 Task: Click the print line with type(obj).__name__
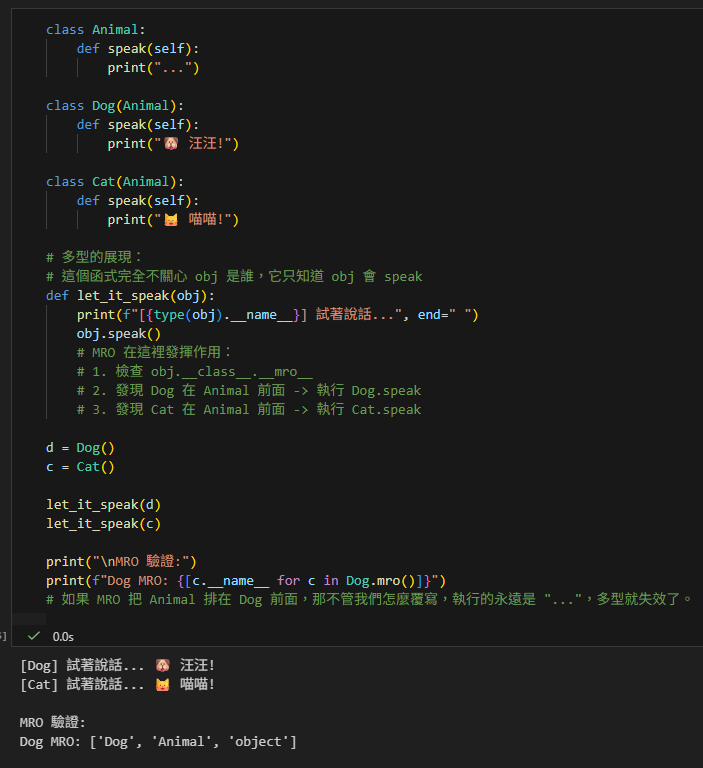coord(277,315)
